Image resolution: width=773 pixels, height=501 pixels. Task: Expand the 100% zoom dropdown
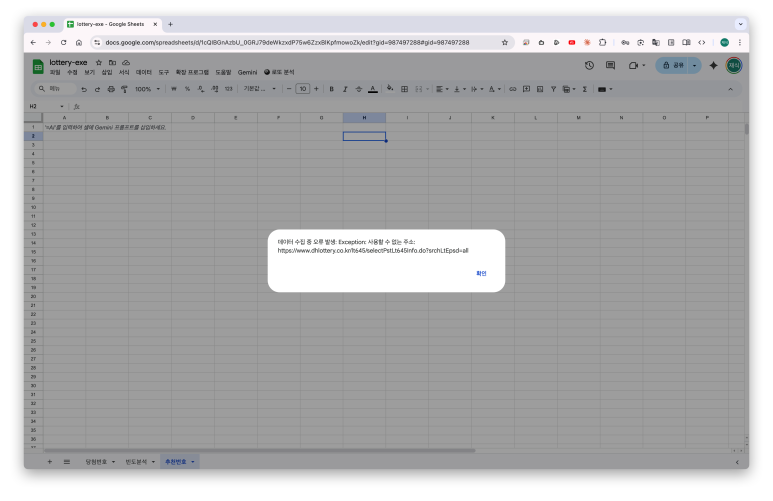tap(146, 89)
